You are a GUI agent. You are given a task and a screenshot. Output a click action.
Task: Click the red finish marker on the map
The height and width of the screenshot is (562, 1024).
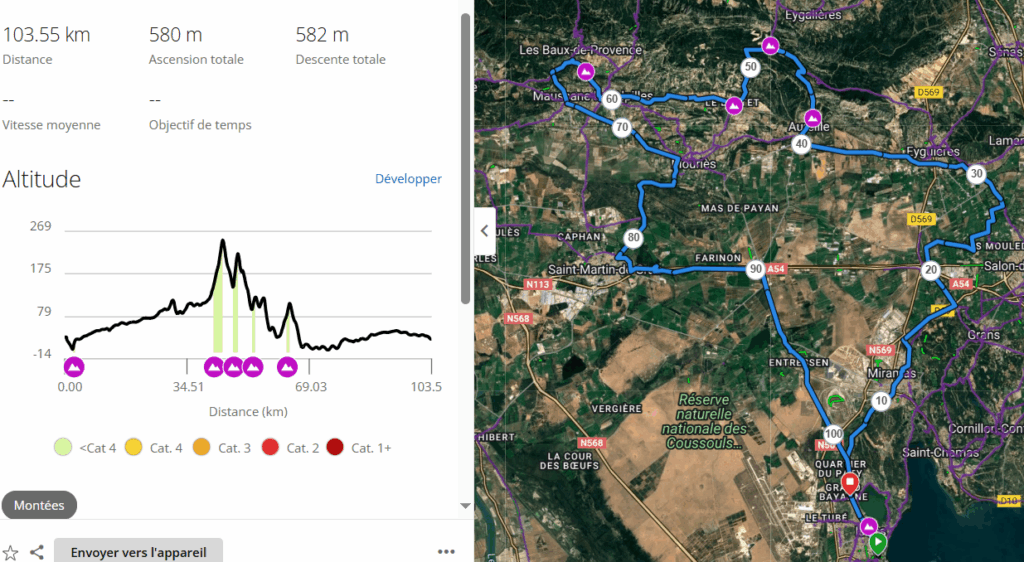coord(850,484)
